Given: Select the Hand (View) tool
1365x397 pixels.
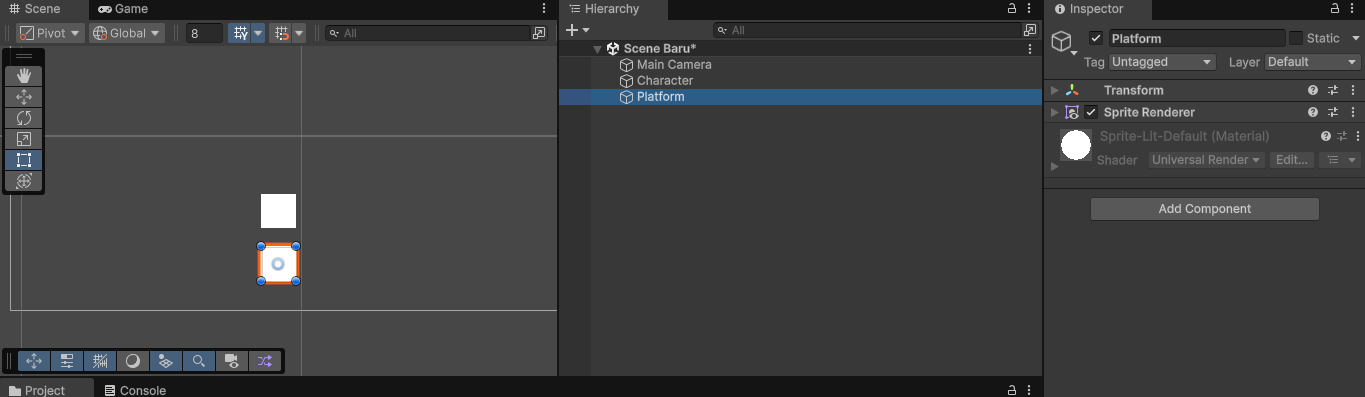Looking at the screenshot, I should (x=24, y=76).
